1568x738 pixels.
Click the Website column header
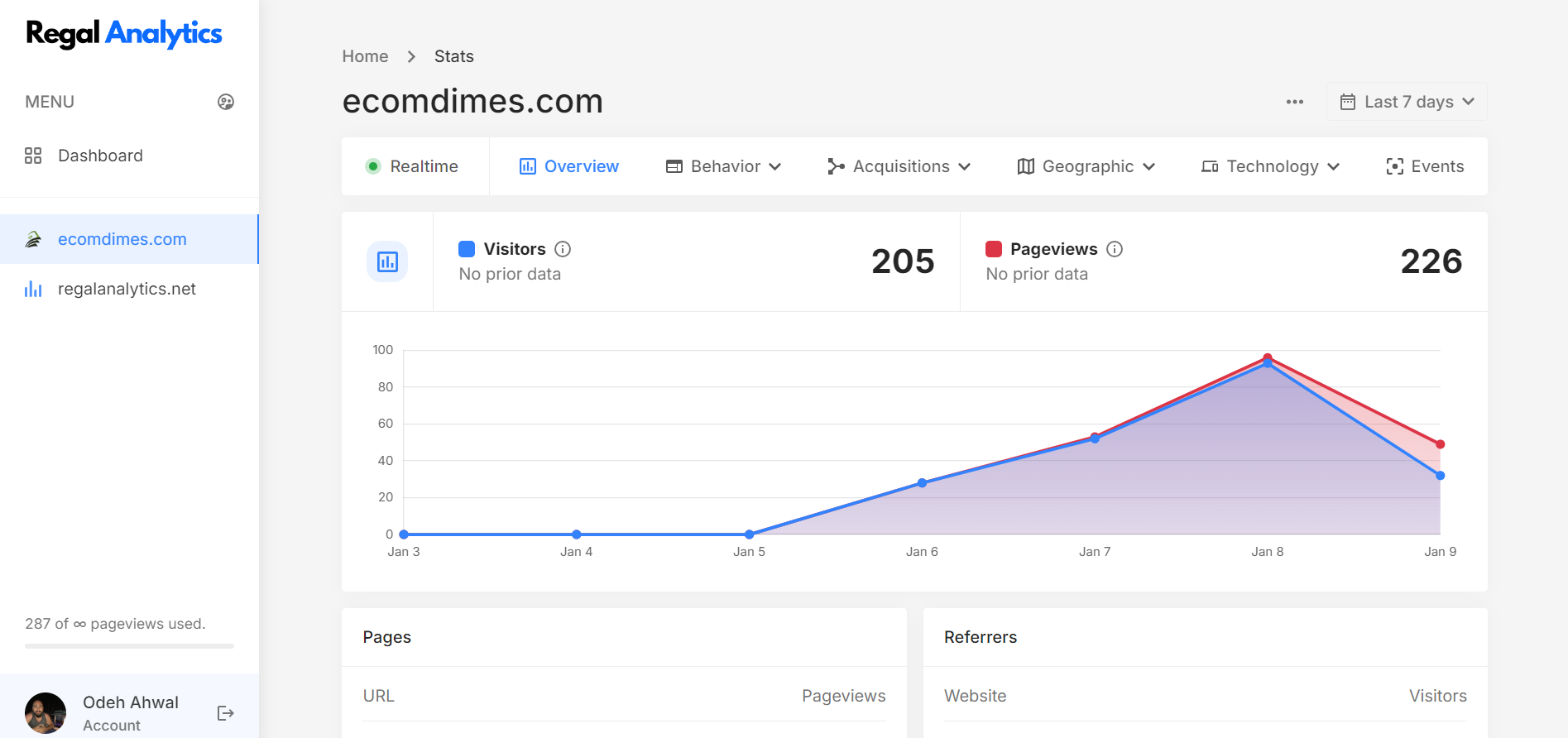(976, 696)
